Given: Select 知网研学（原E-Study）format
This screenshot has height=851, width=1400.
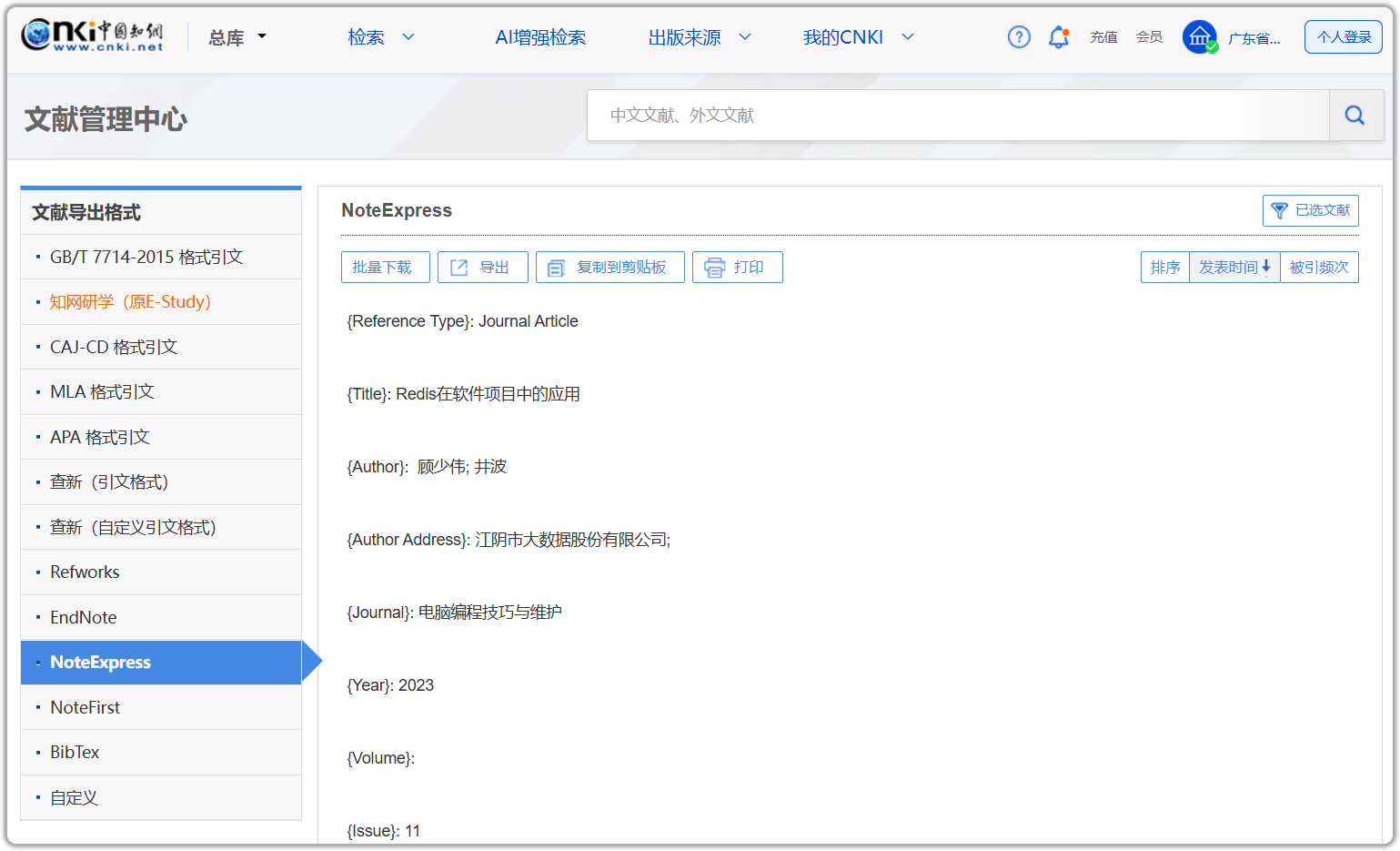Looking at the screenshot, I should [130, 302].
